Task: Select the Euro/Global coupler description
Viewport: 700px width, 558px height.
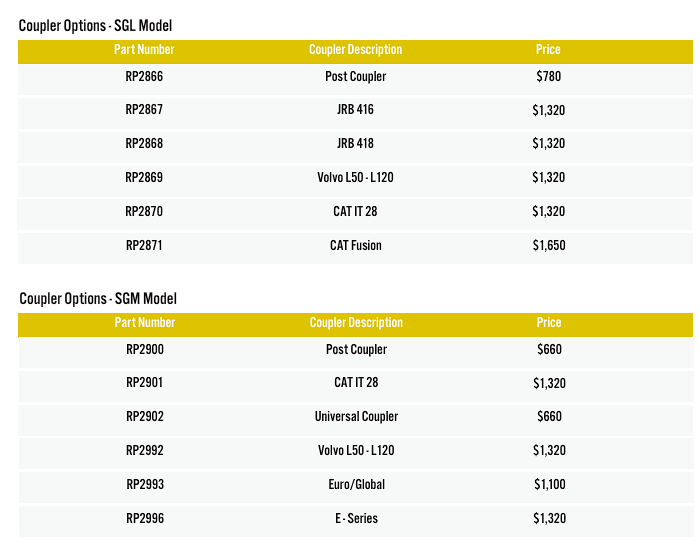Action: (356, 485)
